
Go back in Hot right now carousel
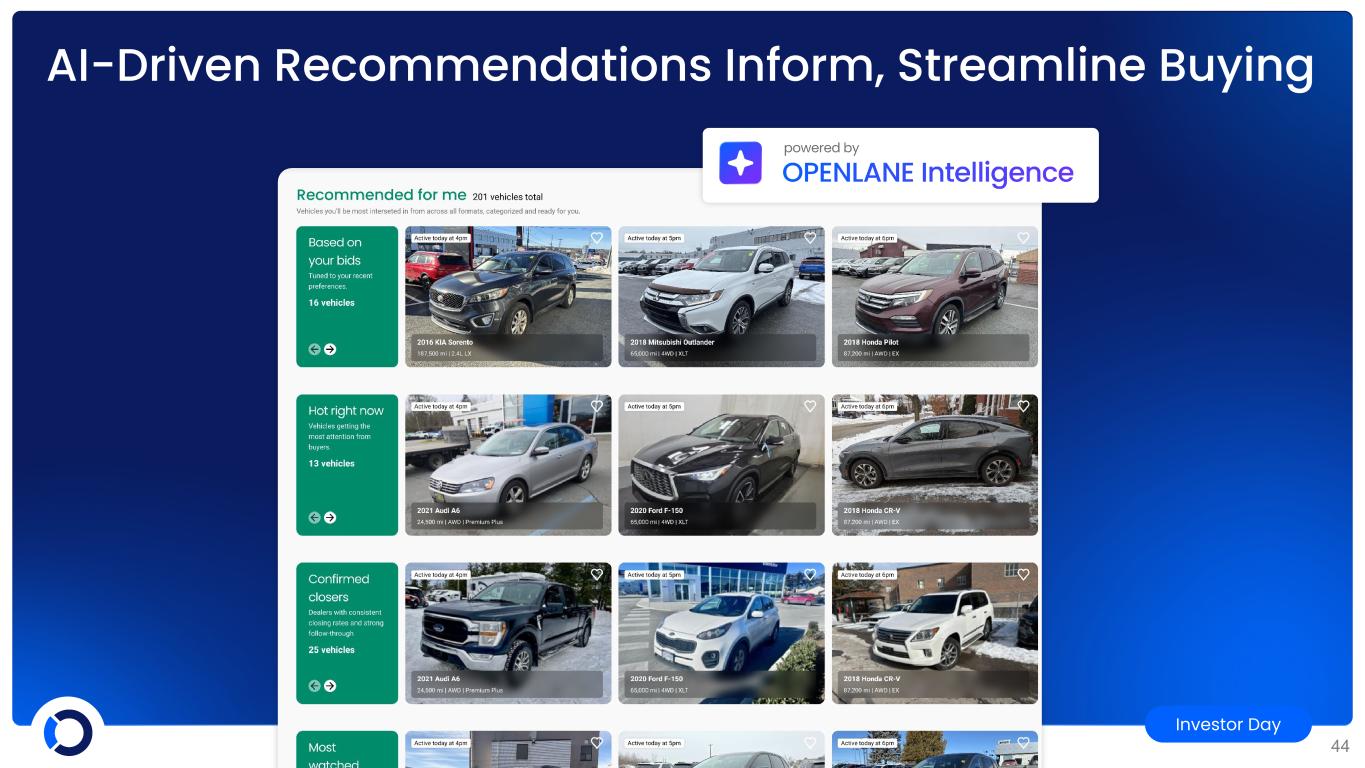pos(314,517)
